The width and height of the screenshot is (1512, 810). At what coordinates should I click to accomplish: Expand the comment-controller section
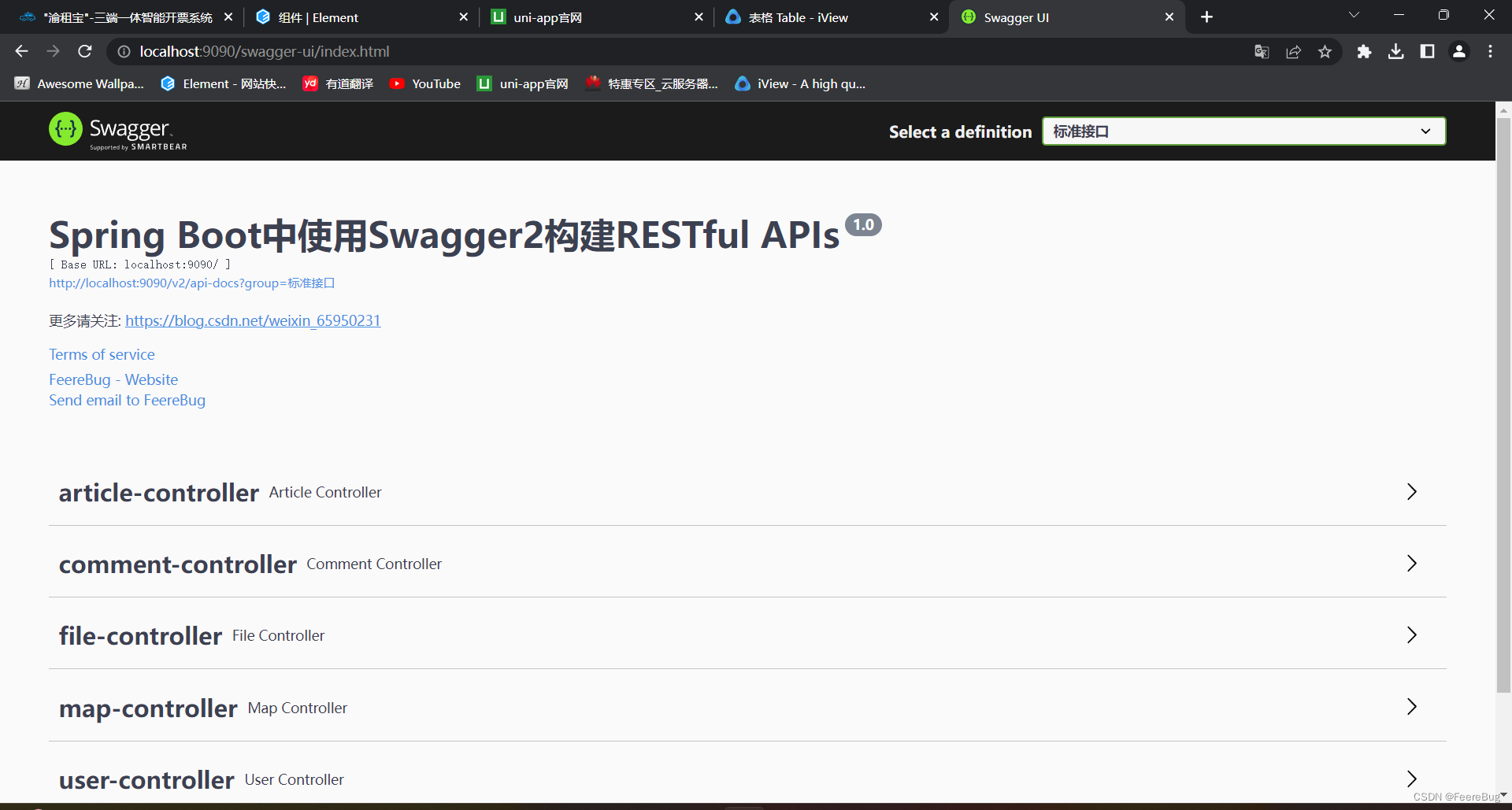click(x=1411, y=564)
